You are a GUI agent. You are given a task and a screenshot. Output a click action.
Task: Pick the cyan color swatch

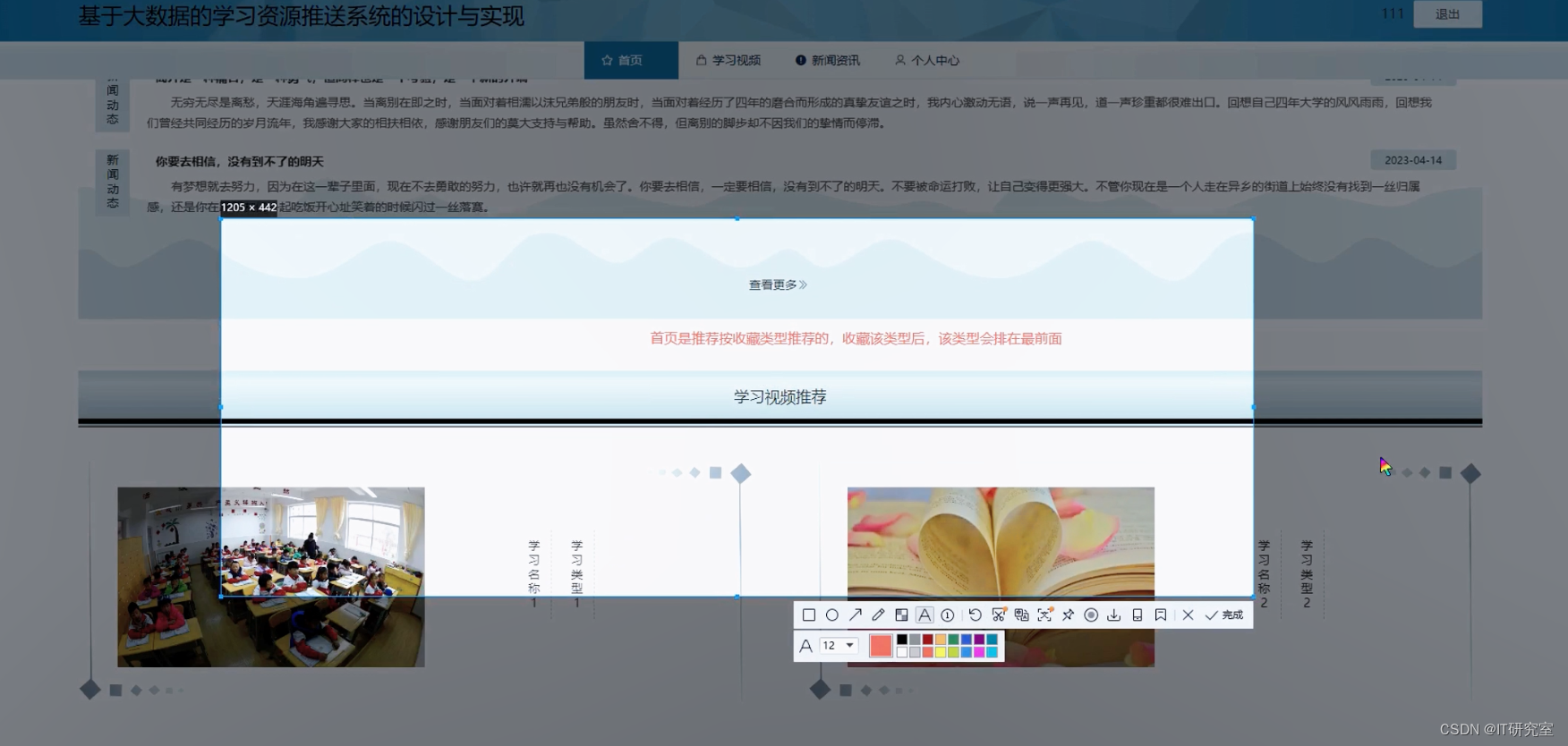click(x=992, y=652)
